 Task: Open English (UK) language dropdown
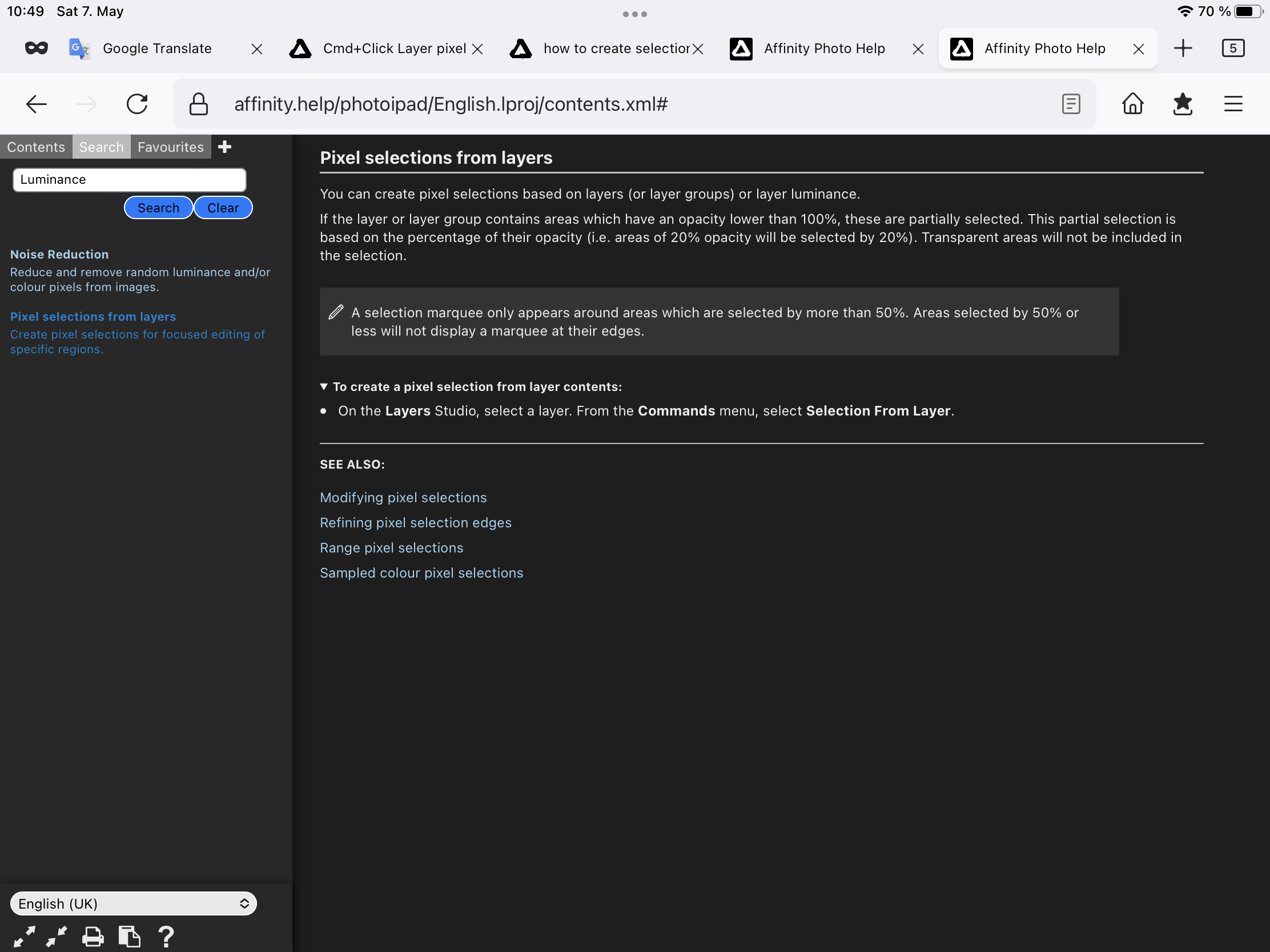coord(133,904)
